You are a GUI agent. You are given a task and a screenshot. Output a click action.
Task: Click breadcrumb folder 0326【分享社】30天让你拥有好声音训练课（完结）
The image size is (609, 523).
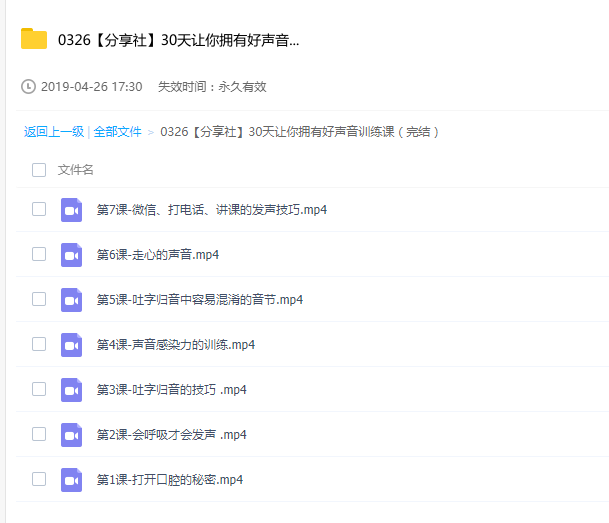tap(299, 132)
